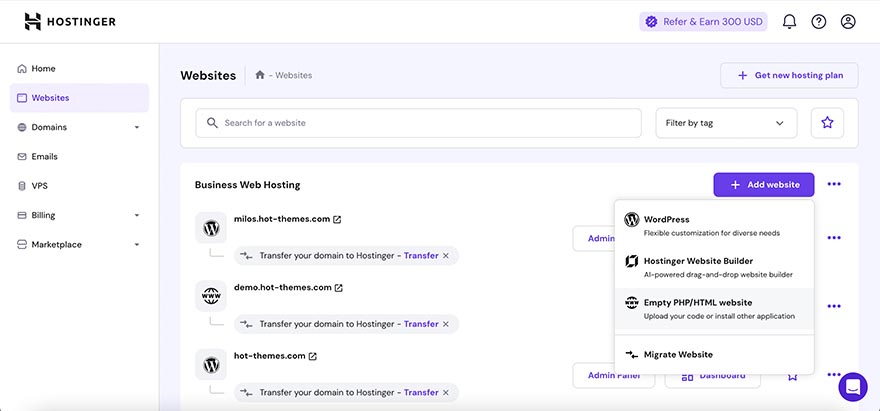
Task: Open Business Web Hosting three-dots menu
Action: point(834,184)
